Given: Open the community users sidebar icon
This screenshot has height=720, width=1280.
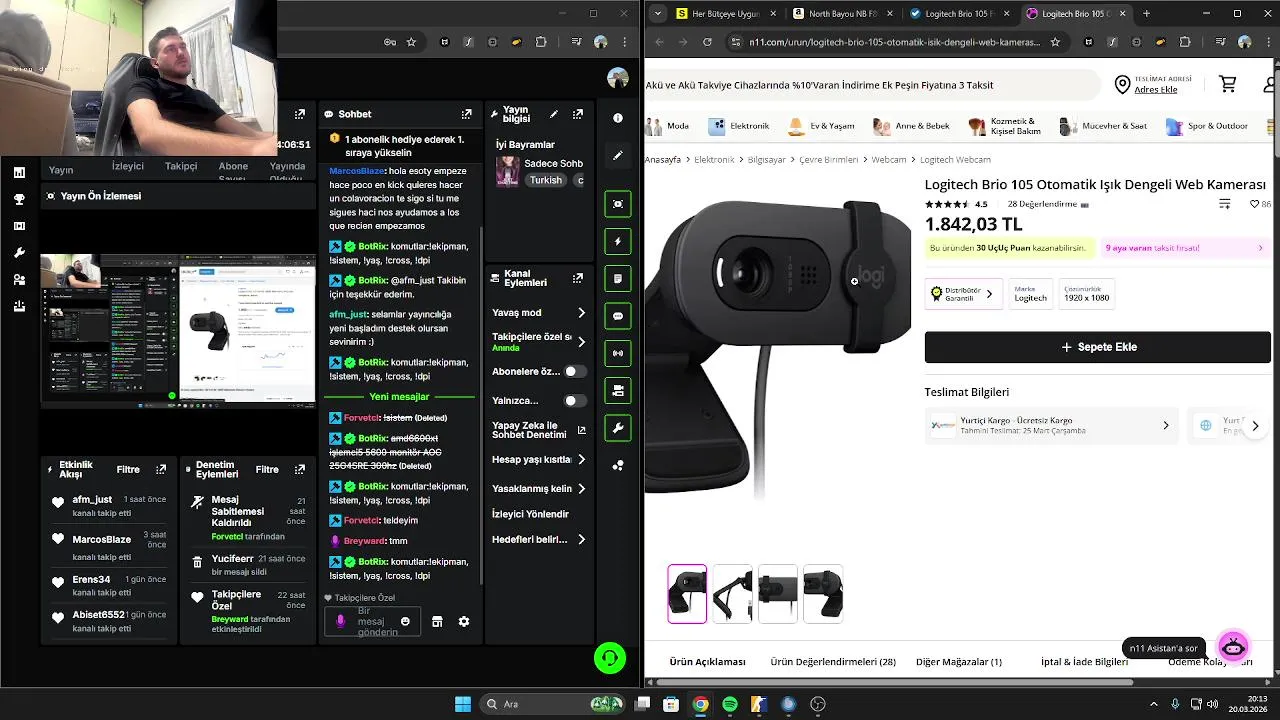Looking at the screenshot, I should click(19, 280).
